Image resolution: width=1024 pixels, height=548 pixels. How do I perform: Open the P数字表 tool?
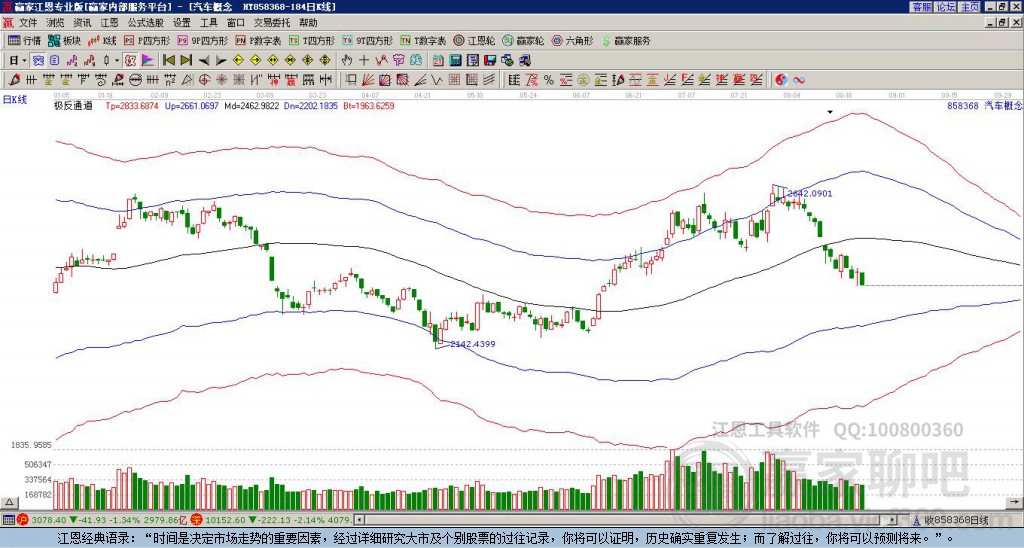(x=258, y=40)
